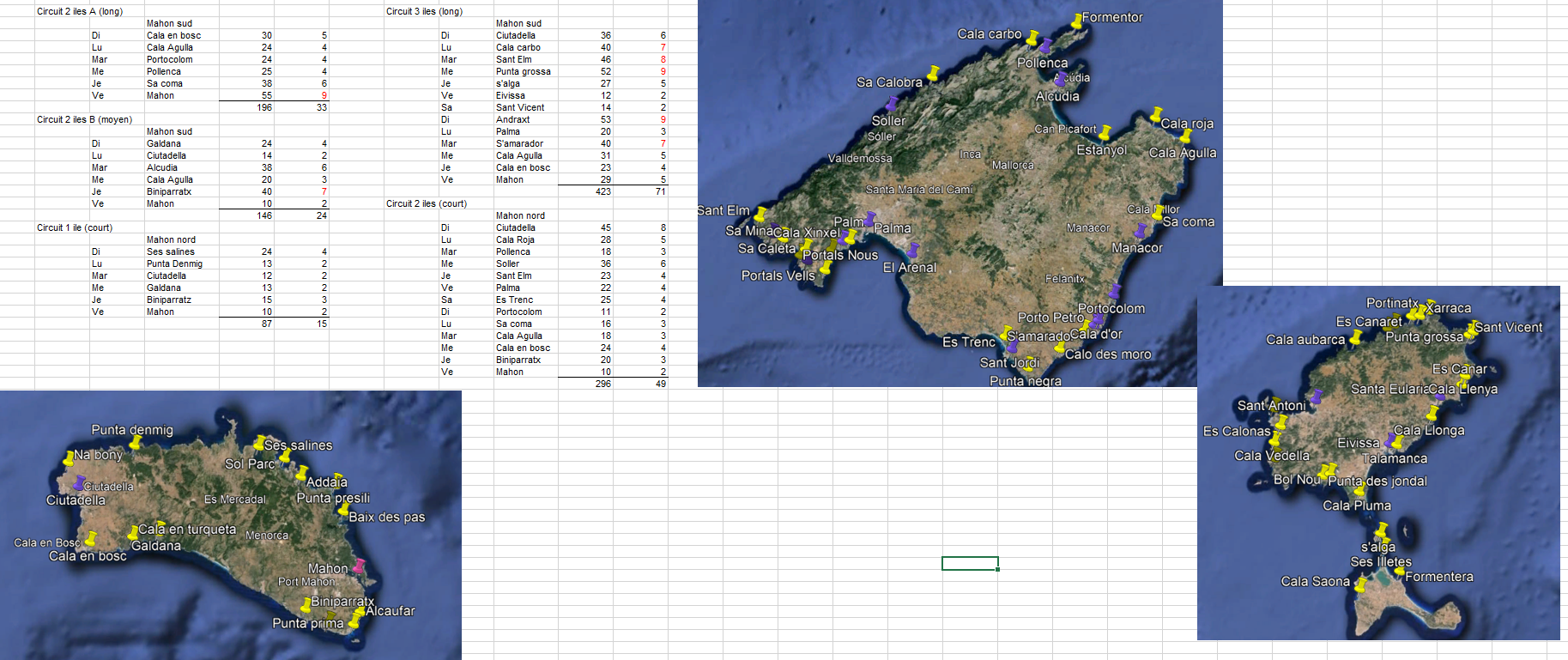Click the pink Mahon pushpin on Menorca
This screenshot has width=1568, height=660.
(x=359, y=566)
